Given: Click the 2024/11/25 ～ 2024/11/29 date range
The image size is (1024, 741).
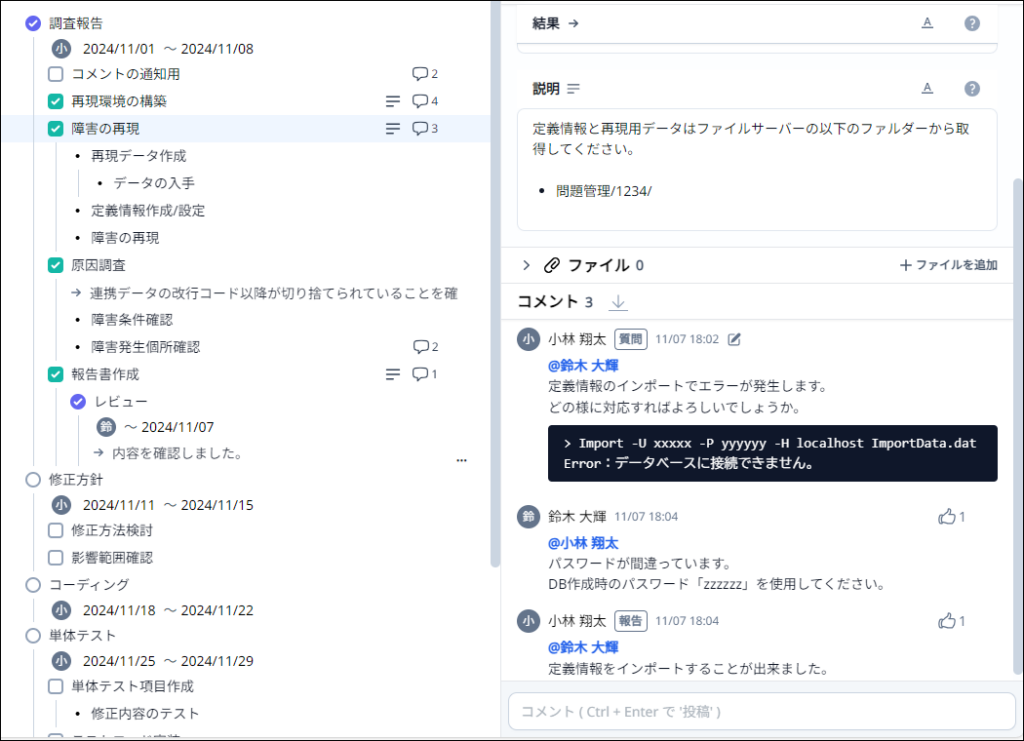Looking at the screenshot, I should 168,661.
